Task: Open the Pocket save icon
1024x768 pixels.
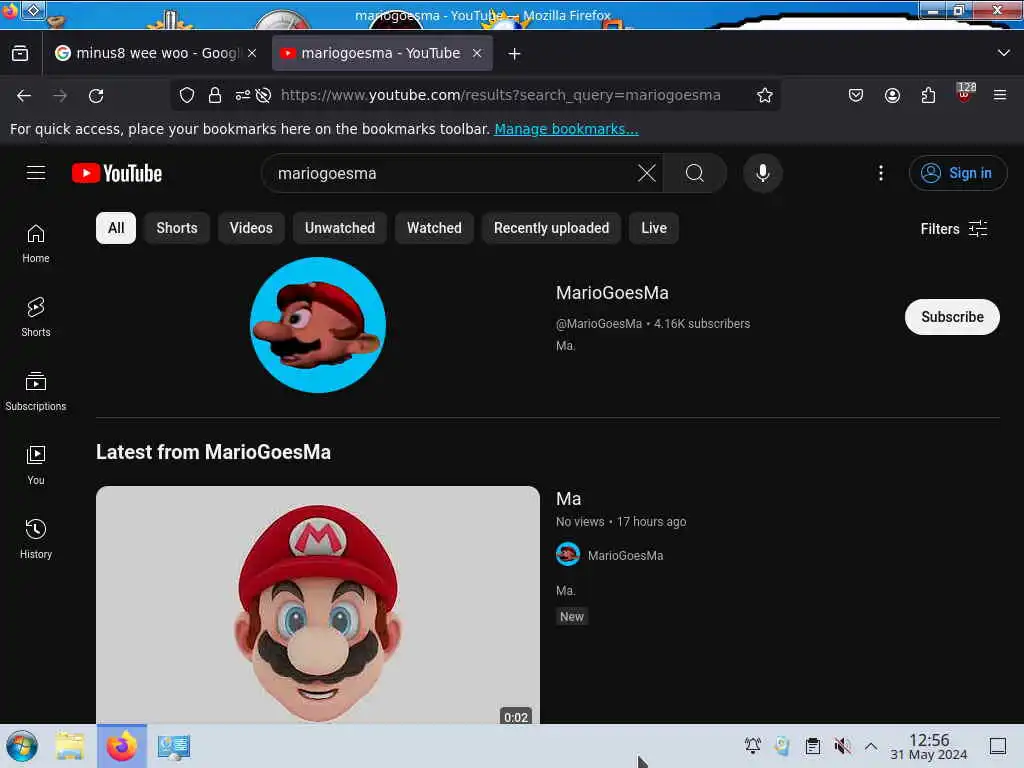Action: point(856,95)
